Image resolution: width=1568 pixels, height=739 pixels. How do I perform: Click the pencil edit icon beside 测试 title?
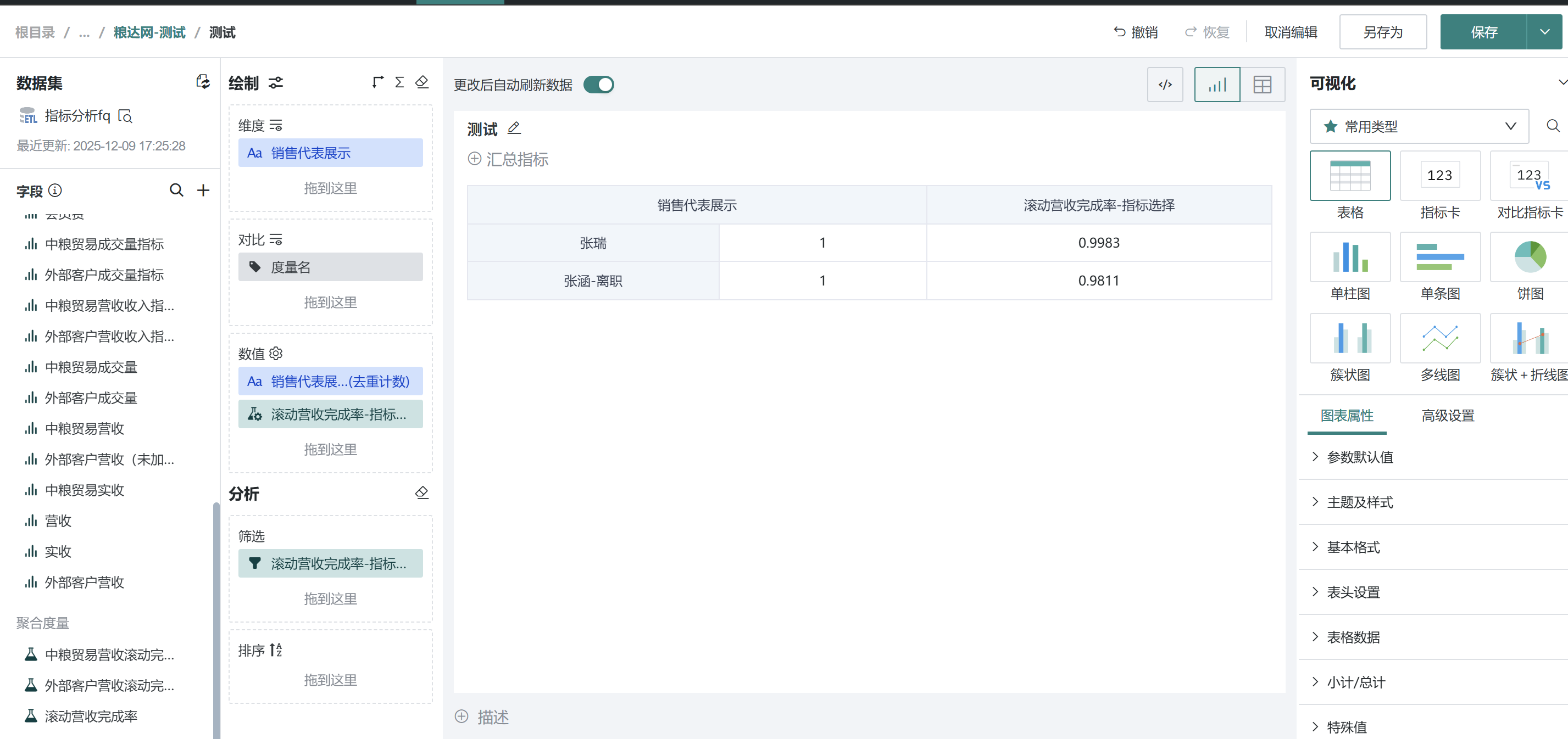tap(514, 128)
